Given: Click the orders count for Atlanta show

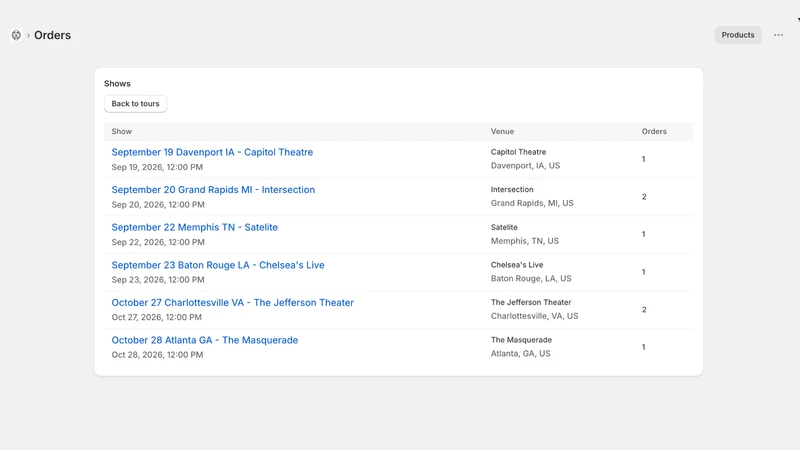Looking at the screenshot, I should coord(643,347).
